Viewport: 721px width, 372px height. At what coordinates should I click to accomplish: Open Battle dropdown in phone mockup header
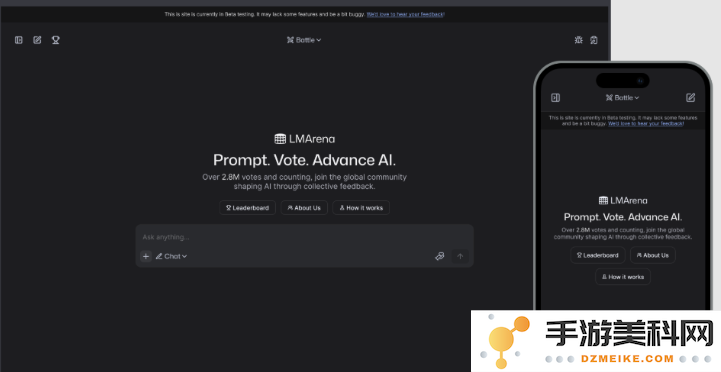click(x=622, y=97)
